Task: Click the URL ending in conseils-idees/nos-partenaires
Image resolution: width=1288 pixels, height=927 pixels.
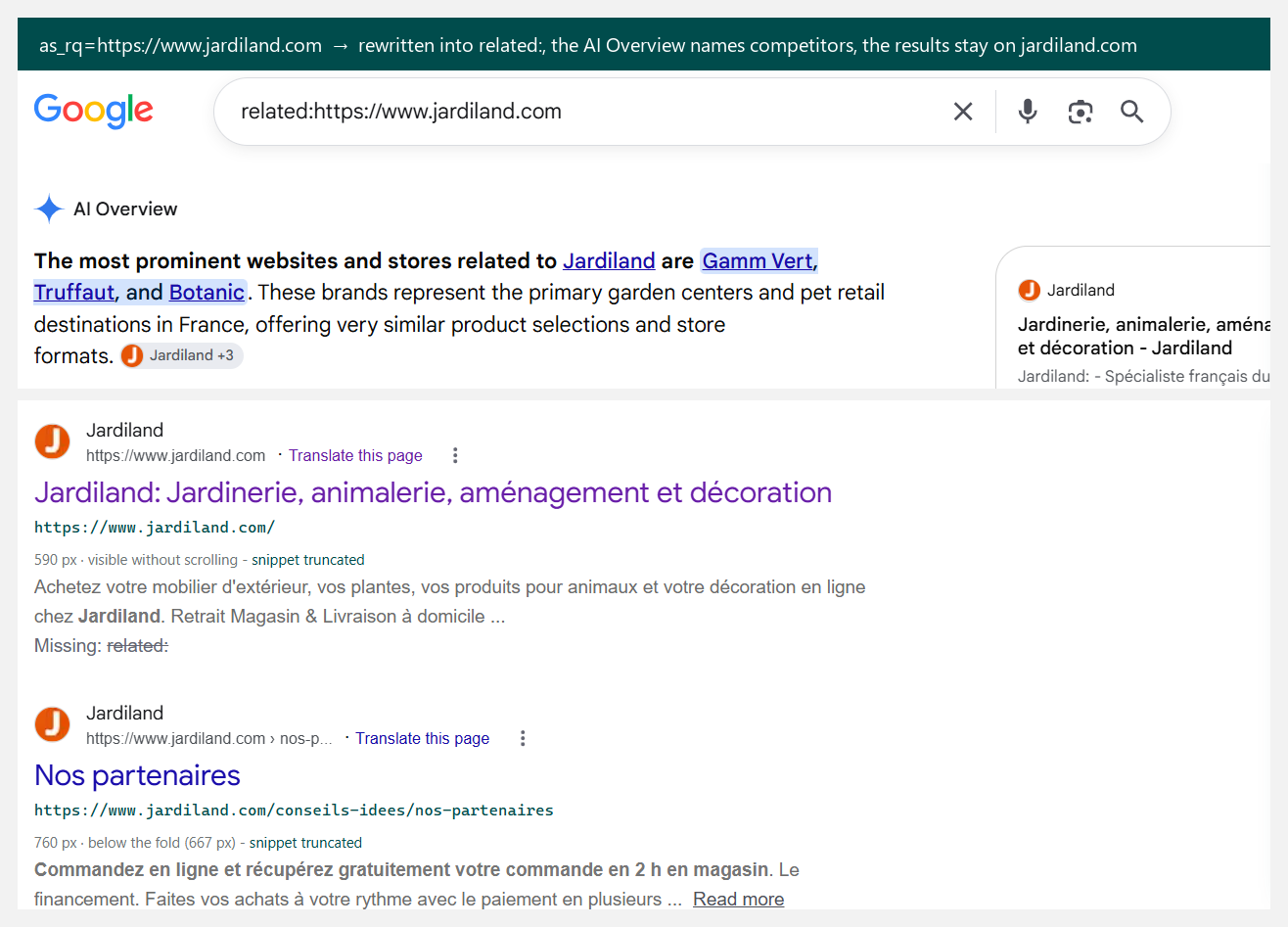Action: click(x=294, y=811)
